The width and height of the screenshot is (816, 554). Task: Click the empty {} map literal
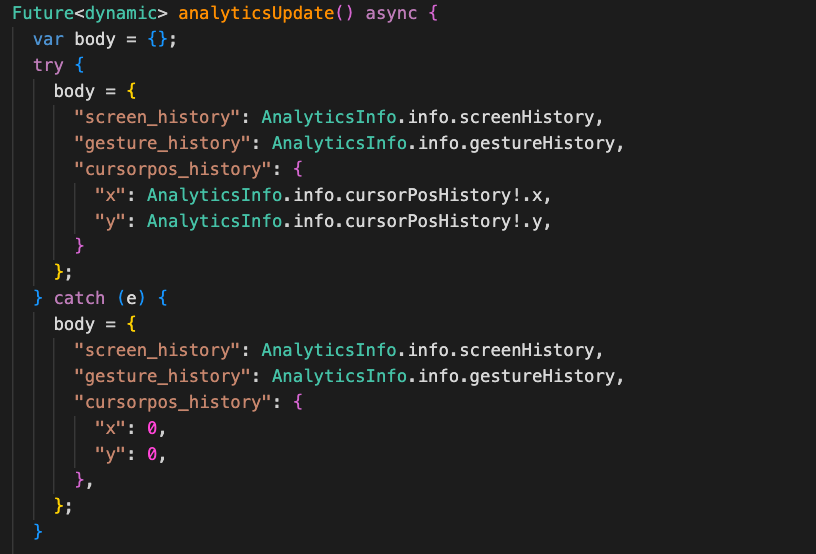pos(157,39)
